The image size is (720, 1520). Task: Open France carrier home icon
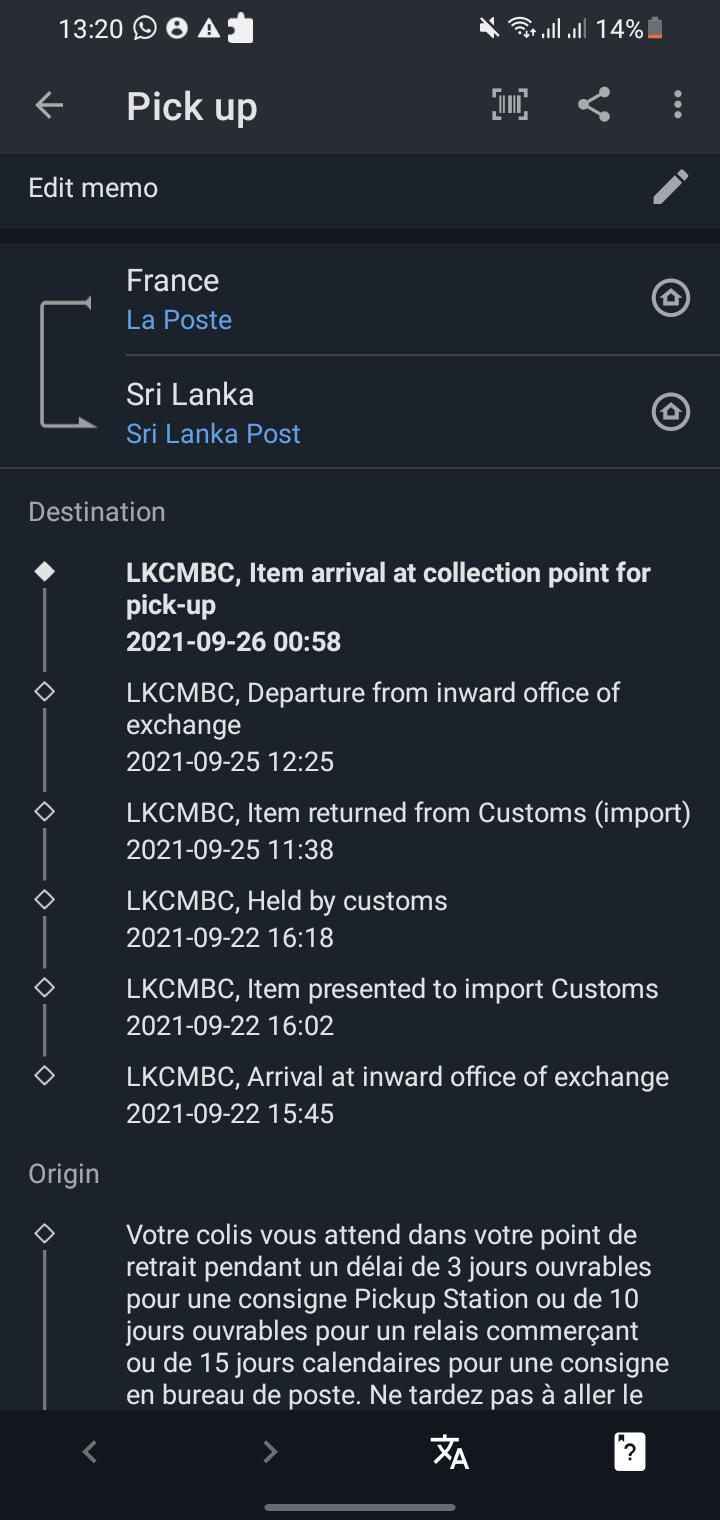click(671, 298)
